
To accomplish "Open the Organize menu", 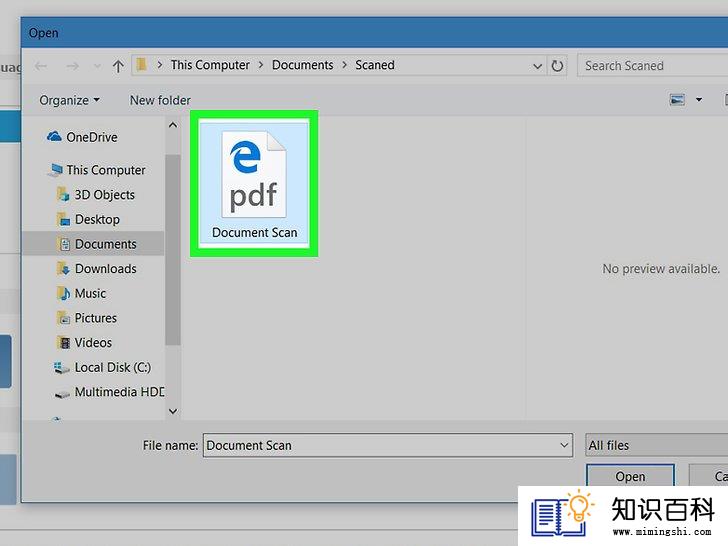I will [69, 100].
